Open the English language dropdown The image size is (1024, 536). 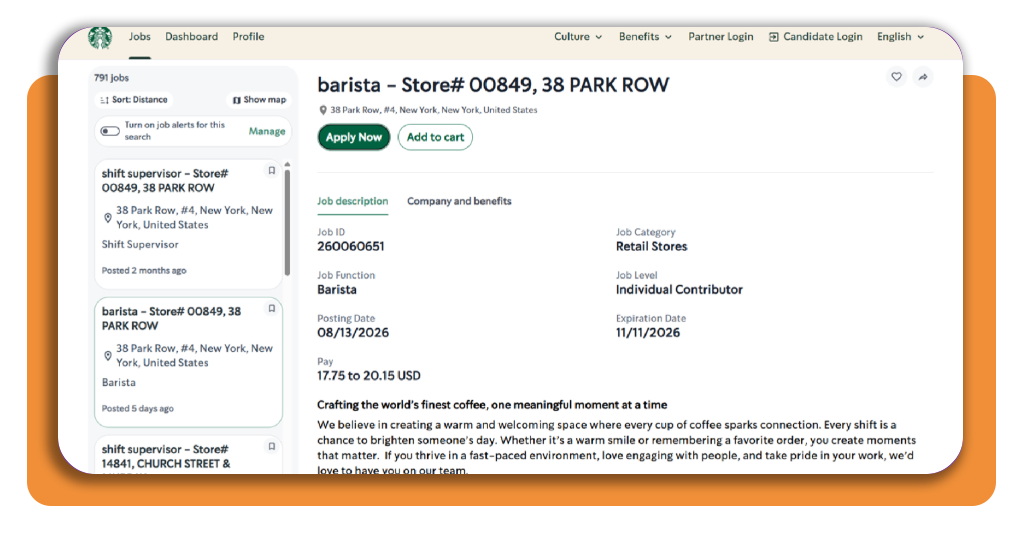(901, 37)
